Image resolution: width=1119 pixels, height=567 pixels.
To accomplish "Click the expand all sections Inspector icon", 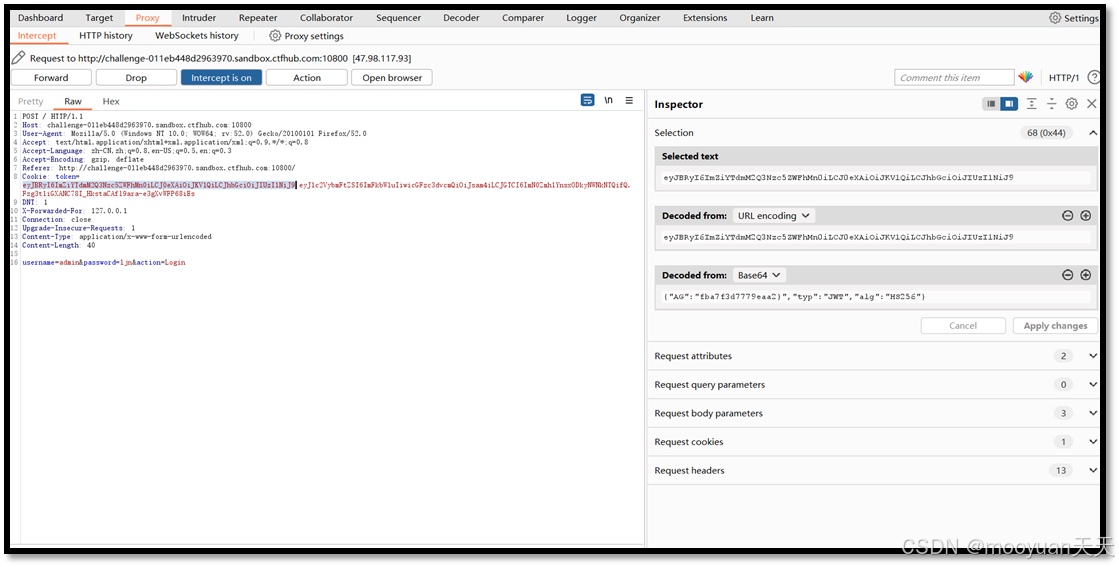I will 1032,104.
